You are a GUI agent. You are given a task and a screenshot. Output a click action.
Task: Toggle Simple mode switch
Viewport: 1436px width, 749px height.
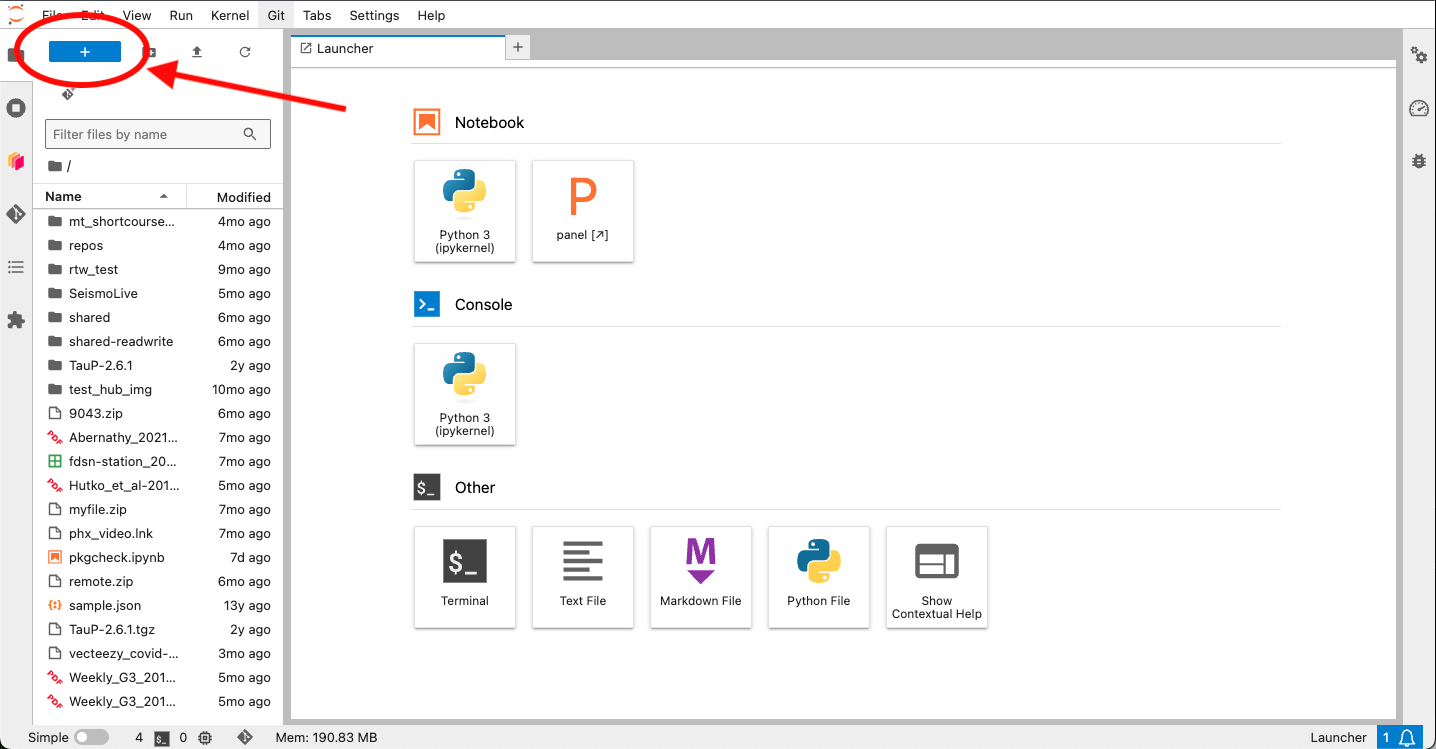[92, 738]
